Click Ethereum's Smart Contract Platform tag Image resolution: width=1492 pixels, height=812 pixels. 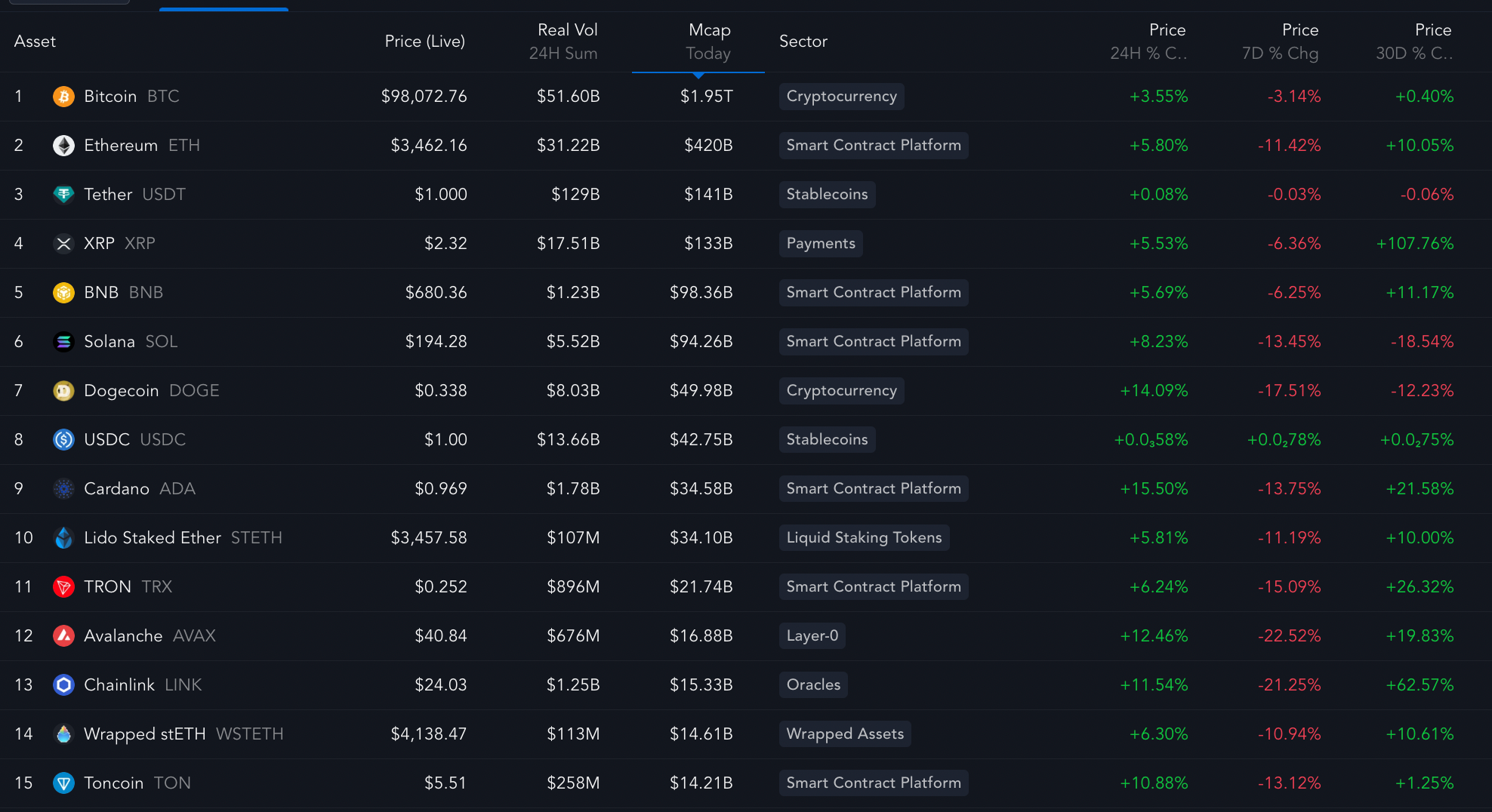point(874,146)
